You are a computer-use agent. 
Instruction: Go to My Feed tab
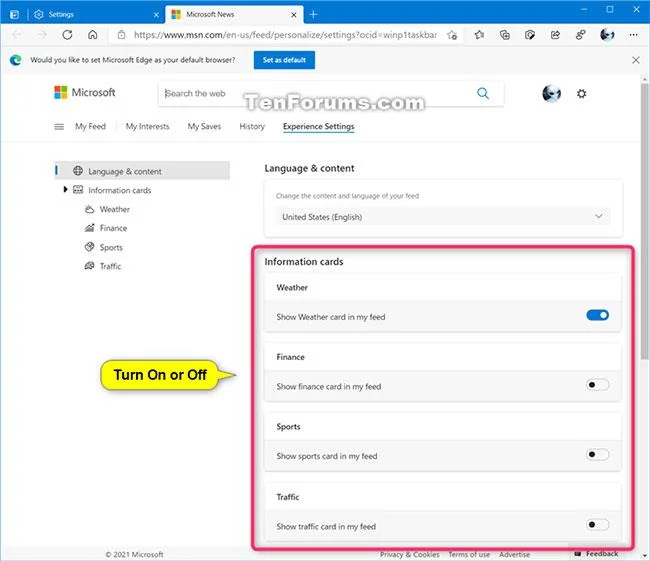point(90,126)
